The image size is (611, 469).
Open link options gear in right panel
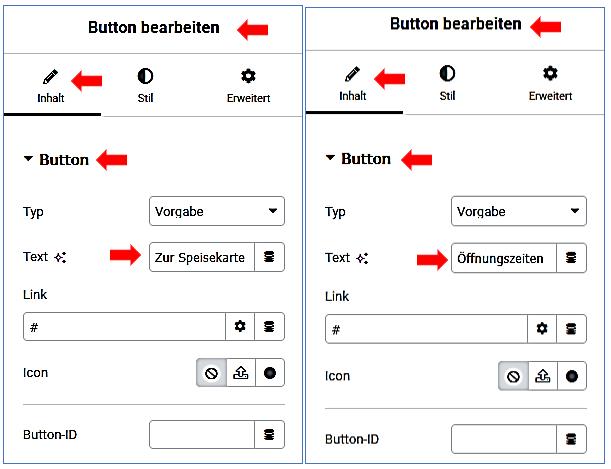(542, 328)
